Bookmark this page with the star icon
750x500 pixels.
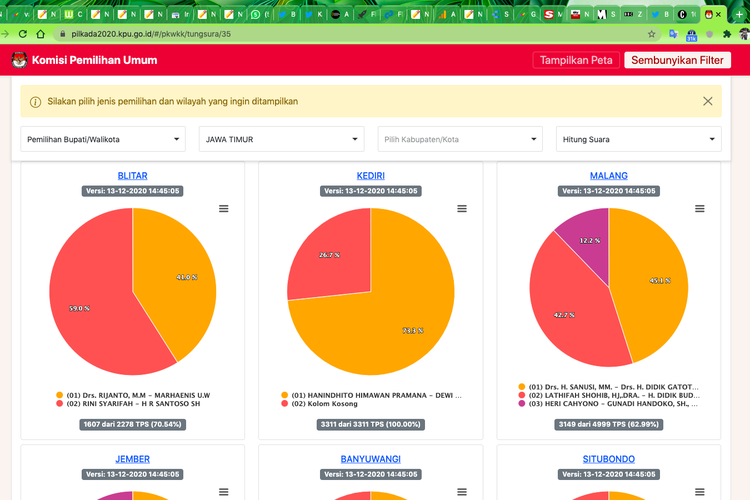[651, 33]
